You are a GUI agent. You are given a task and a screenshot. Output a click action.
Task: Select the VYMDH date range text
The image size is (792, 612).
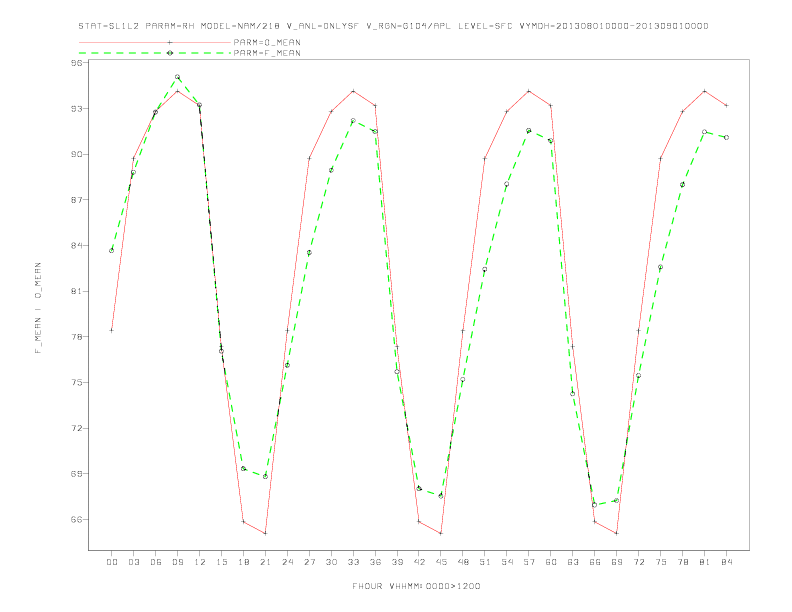pyautogui.click(x=614, y=26)
